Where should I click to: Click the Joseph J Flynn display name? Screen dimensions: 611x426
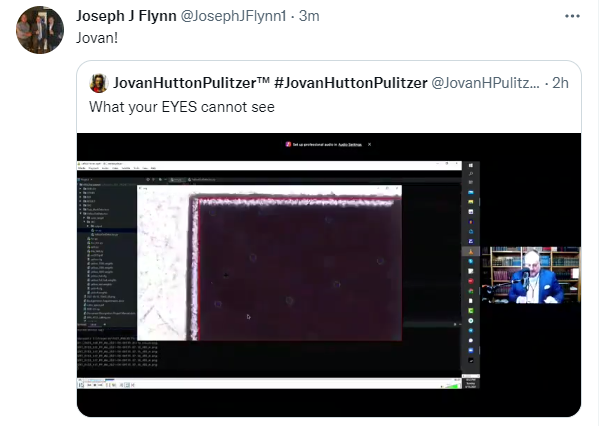(126, 16)
